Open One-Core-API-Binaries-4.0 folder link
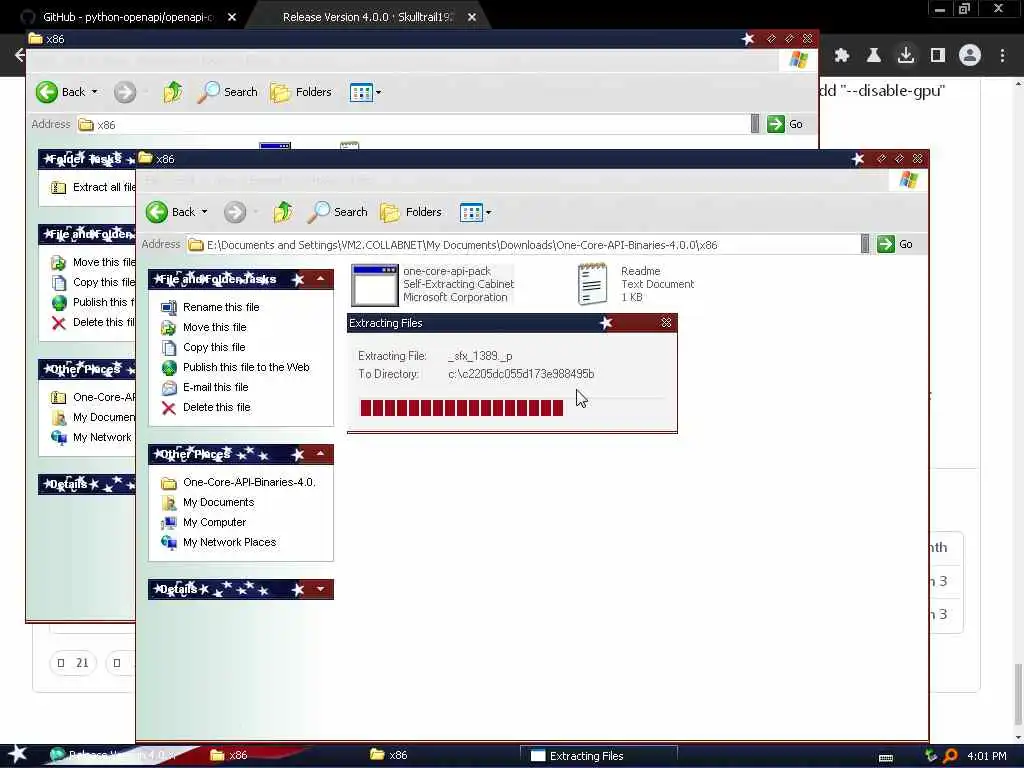This screenshot has width=1024, height=768. 249,482
